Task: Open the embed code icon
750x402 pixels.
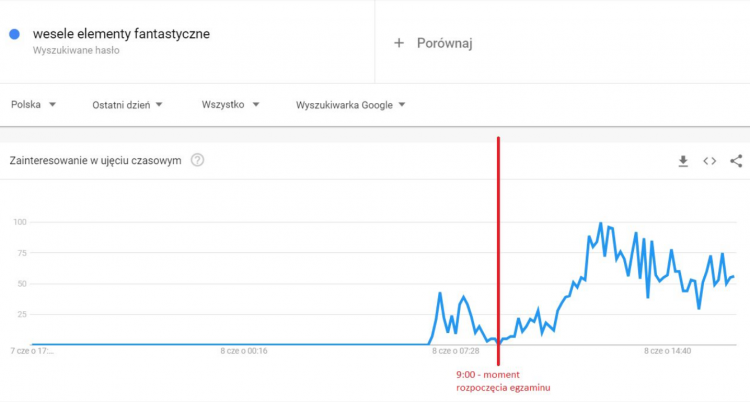Action: (709, 160)
